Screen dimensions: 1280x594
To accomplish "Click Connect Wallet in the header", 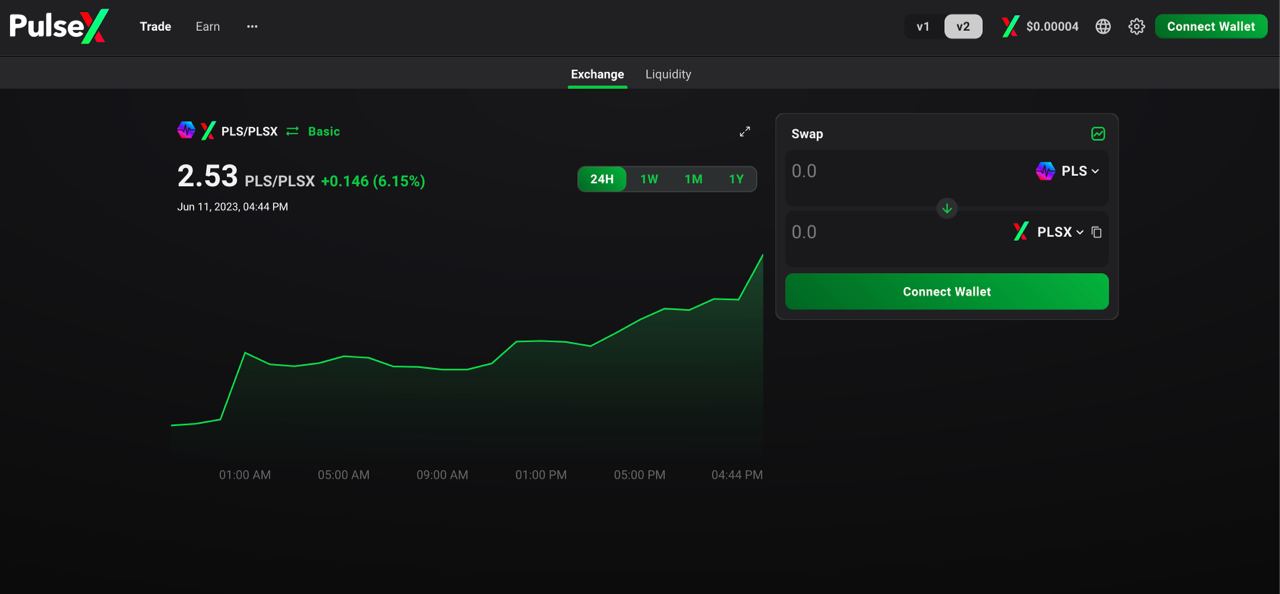I will (1211, 27).
